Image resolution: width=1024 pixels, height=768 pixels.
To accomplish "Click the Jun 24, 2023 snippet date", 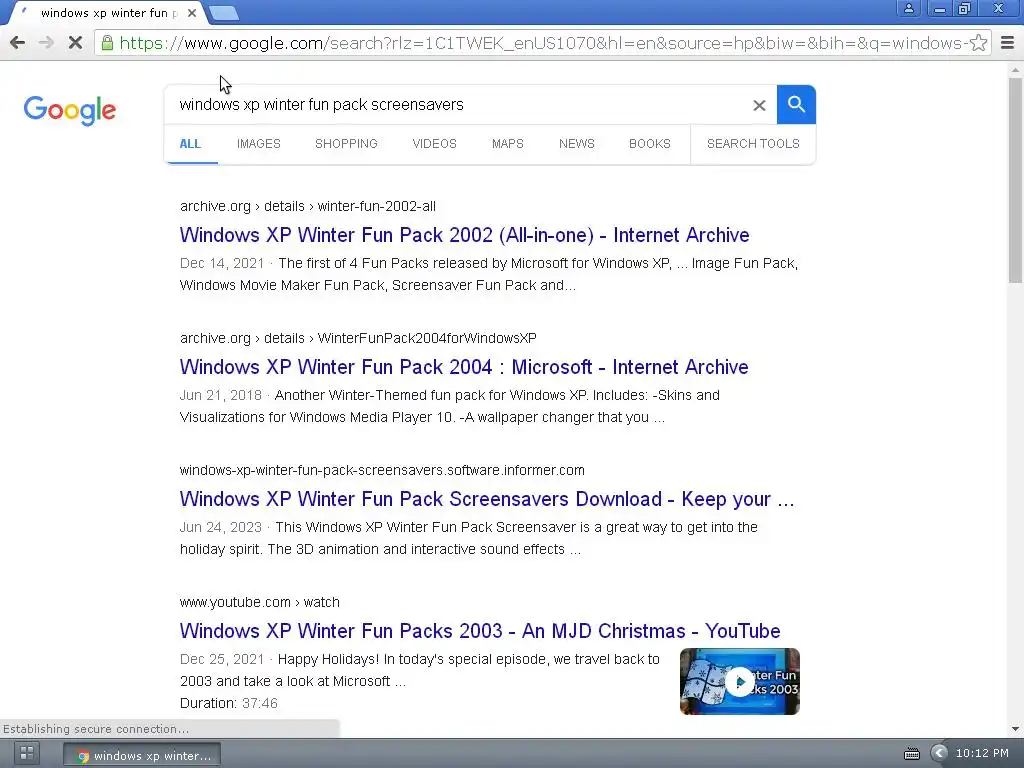I will point(221,527).
